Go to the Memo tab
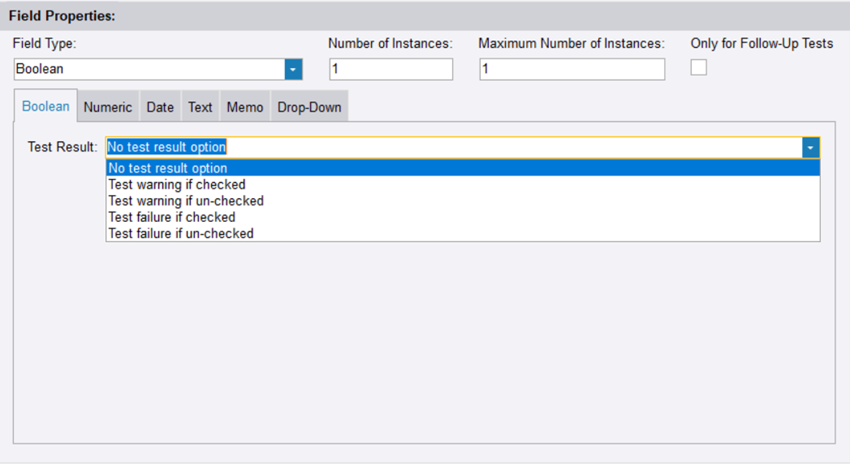 [x=244, y=107]
